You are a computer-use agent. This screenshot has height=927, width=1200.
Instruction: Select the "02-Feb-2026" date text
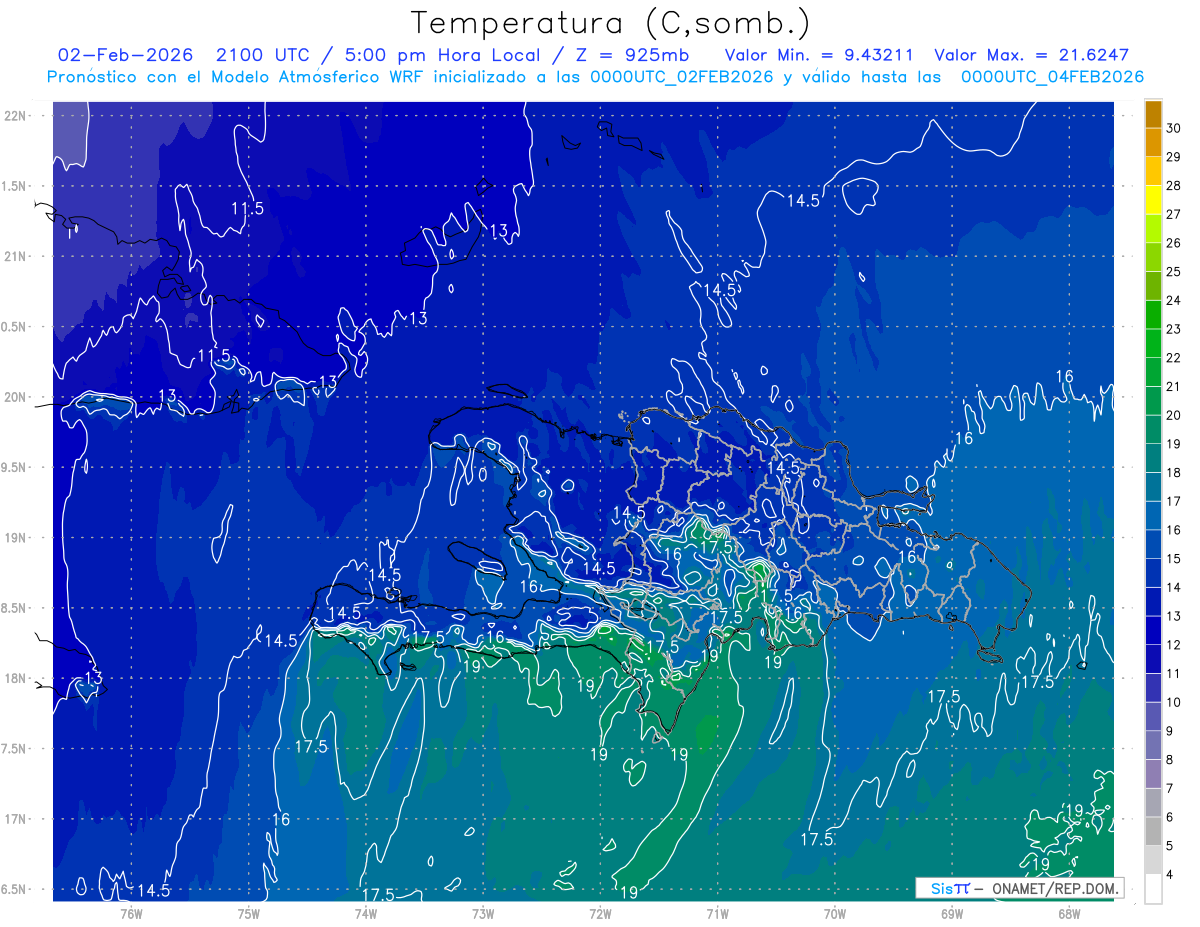(125, 55)
